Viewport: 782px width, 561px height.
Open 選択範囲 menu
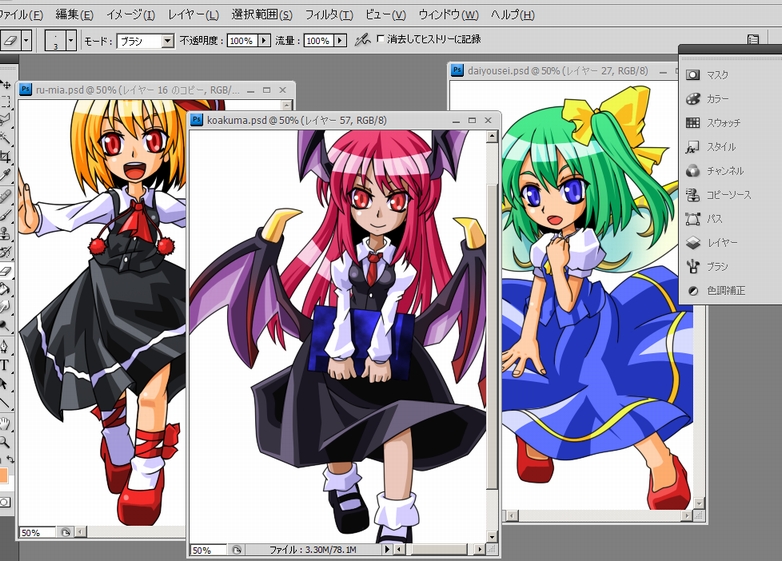click(x=262, y=14)
